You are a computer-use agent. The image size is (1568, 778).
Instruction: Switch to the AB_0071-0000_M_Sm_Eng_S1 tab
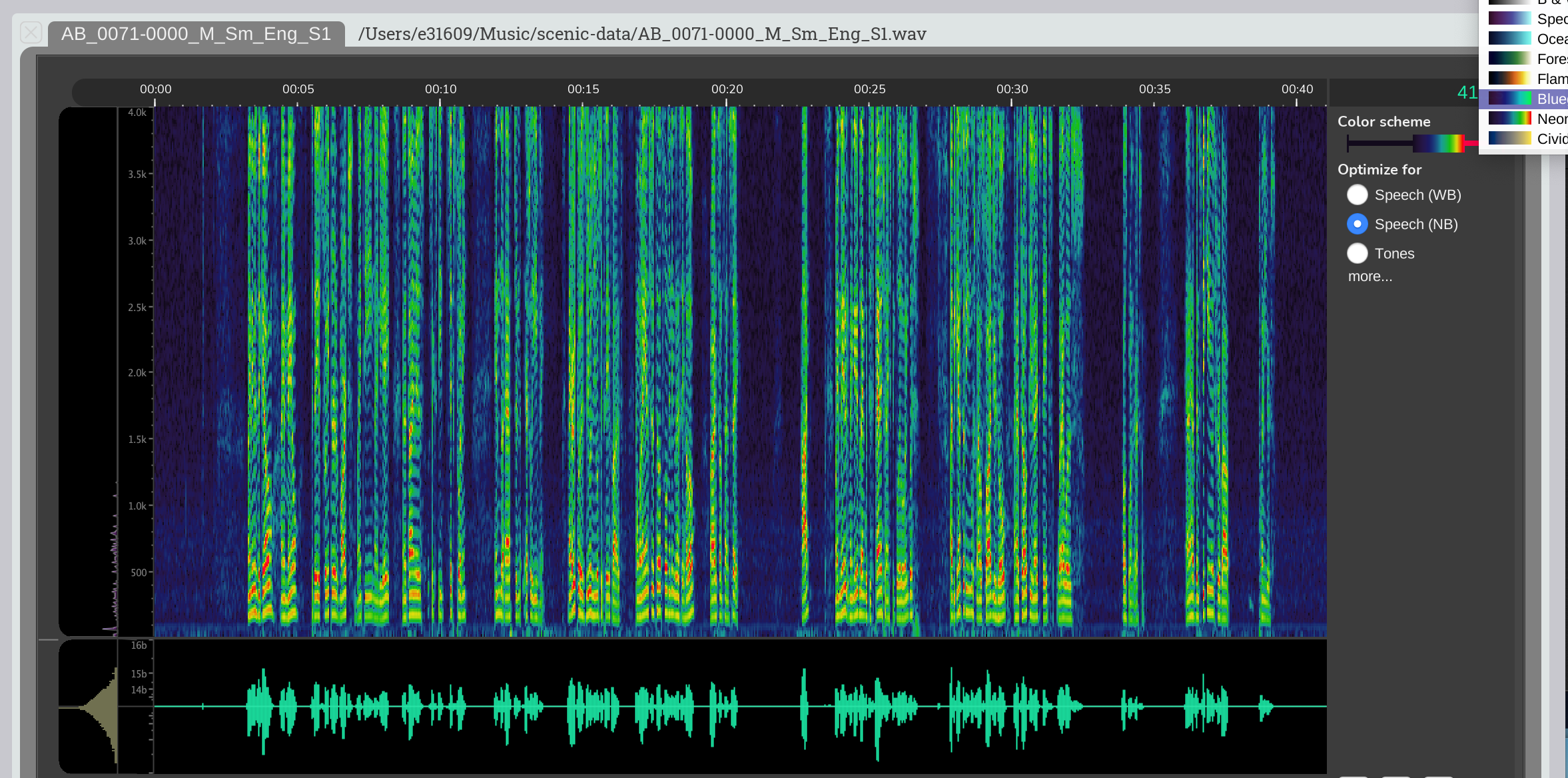coord(196,33)
